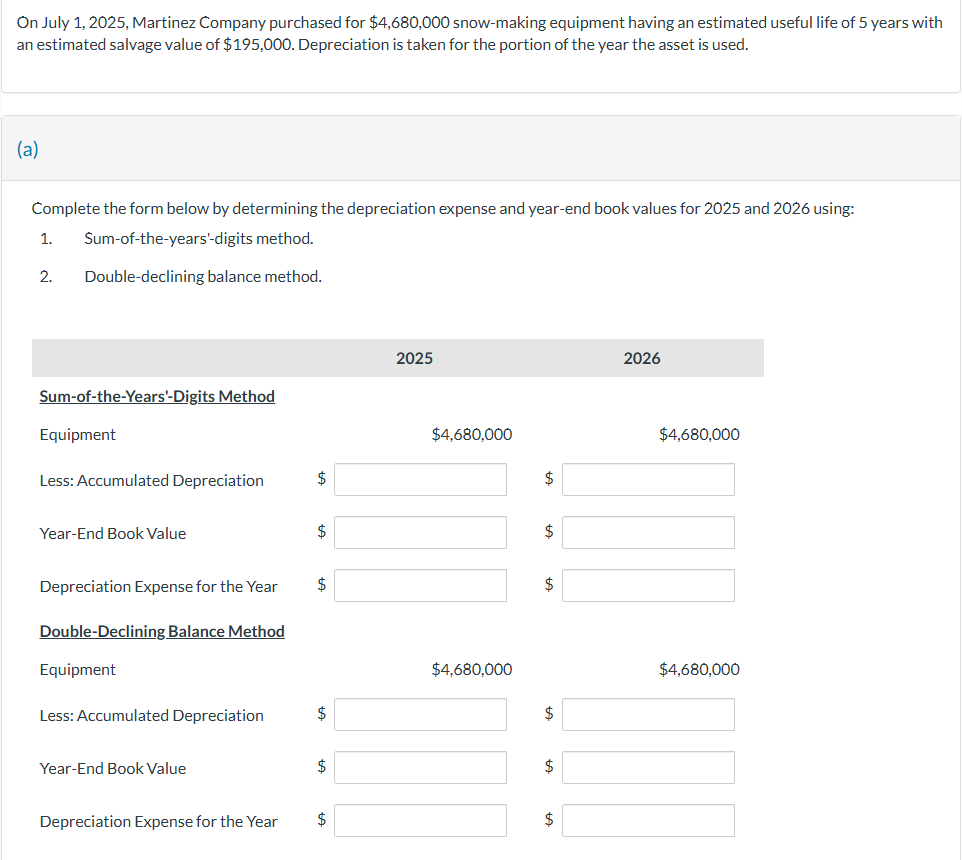The height and width of the screenshot is (860, 962).
Task: Select the 2025 Depreciation Expense field under Sum-of-Years
Action: pos(420,585)
